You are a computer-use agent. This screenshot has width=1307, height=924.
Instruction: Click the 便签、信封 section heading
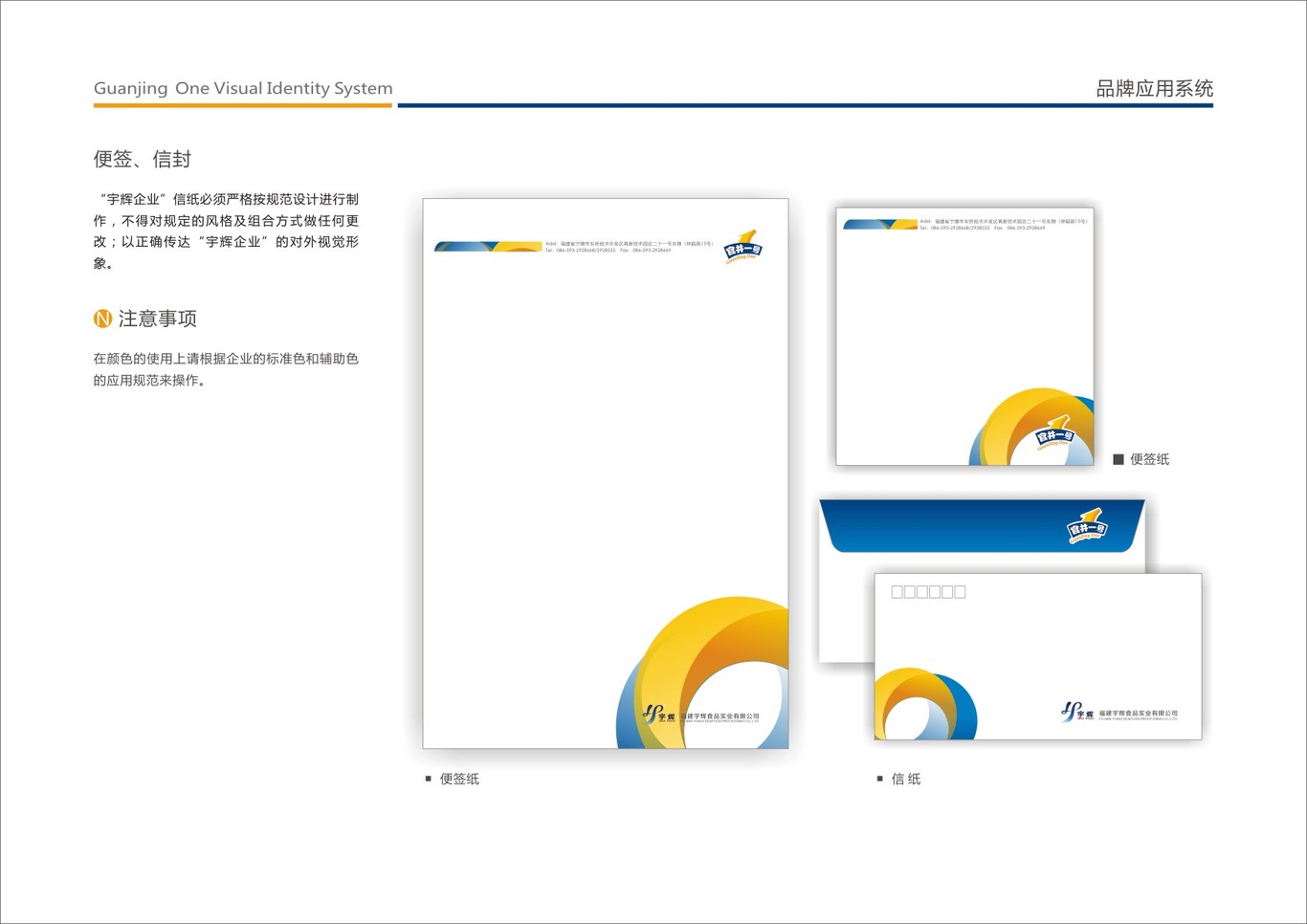pos(143,159)
